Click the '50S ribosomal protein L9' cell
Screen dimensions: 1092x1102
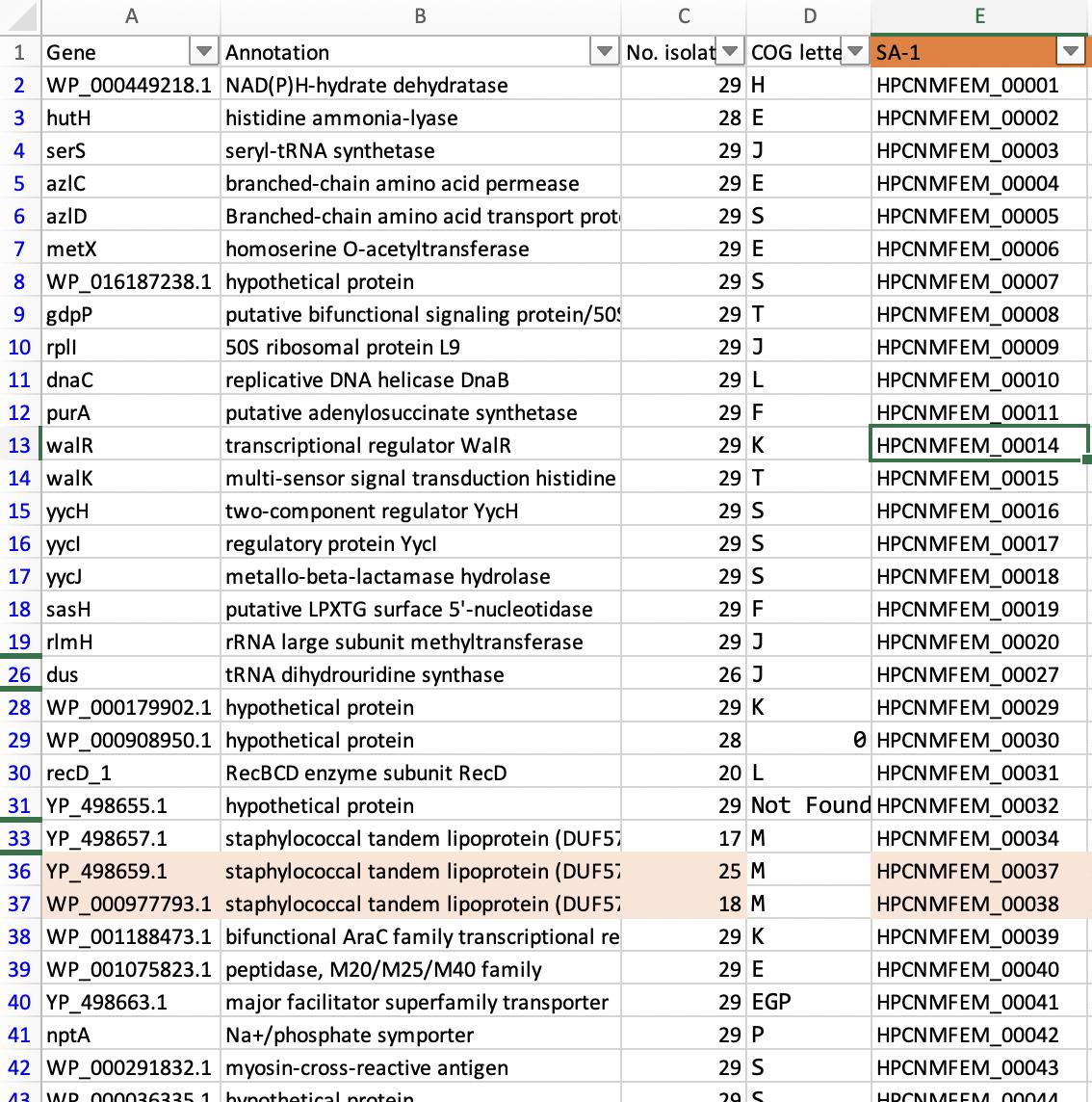tap(421, 347)
